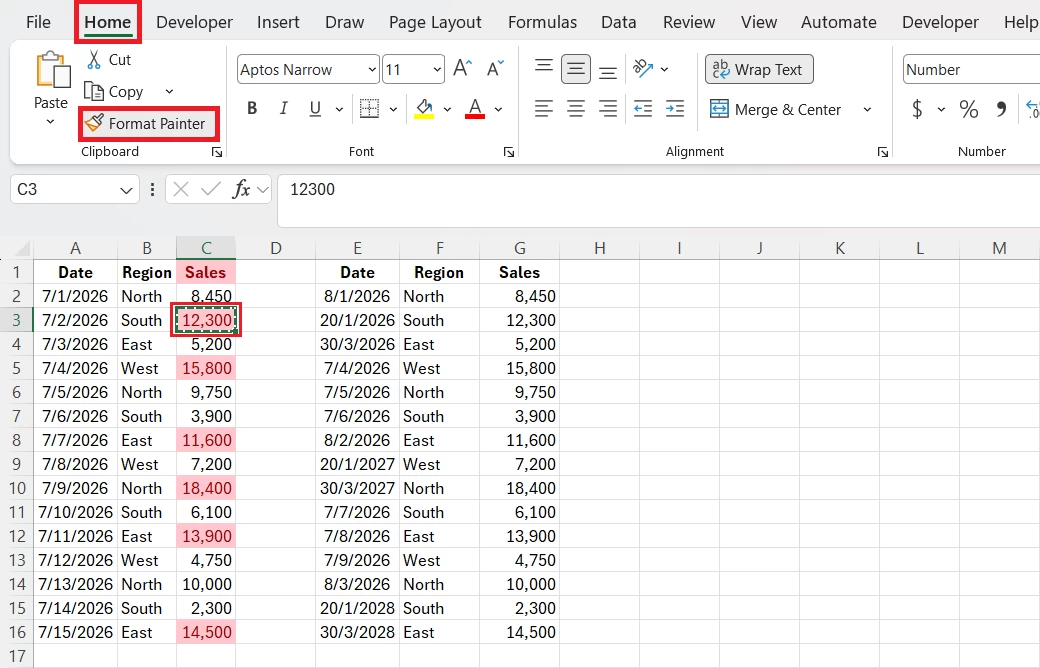
Task: Click the Merge & Center button
Action: [775, 109]
